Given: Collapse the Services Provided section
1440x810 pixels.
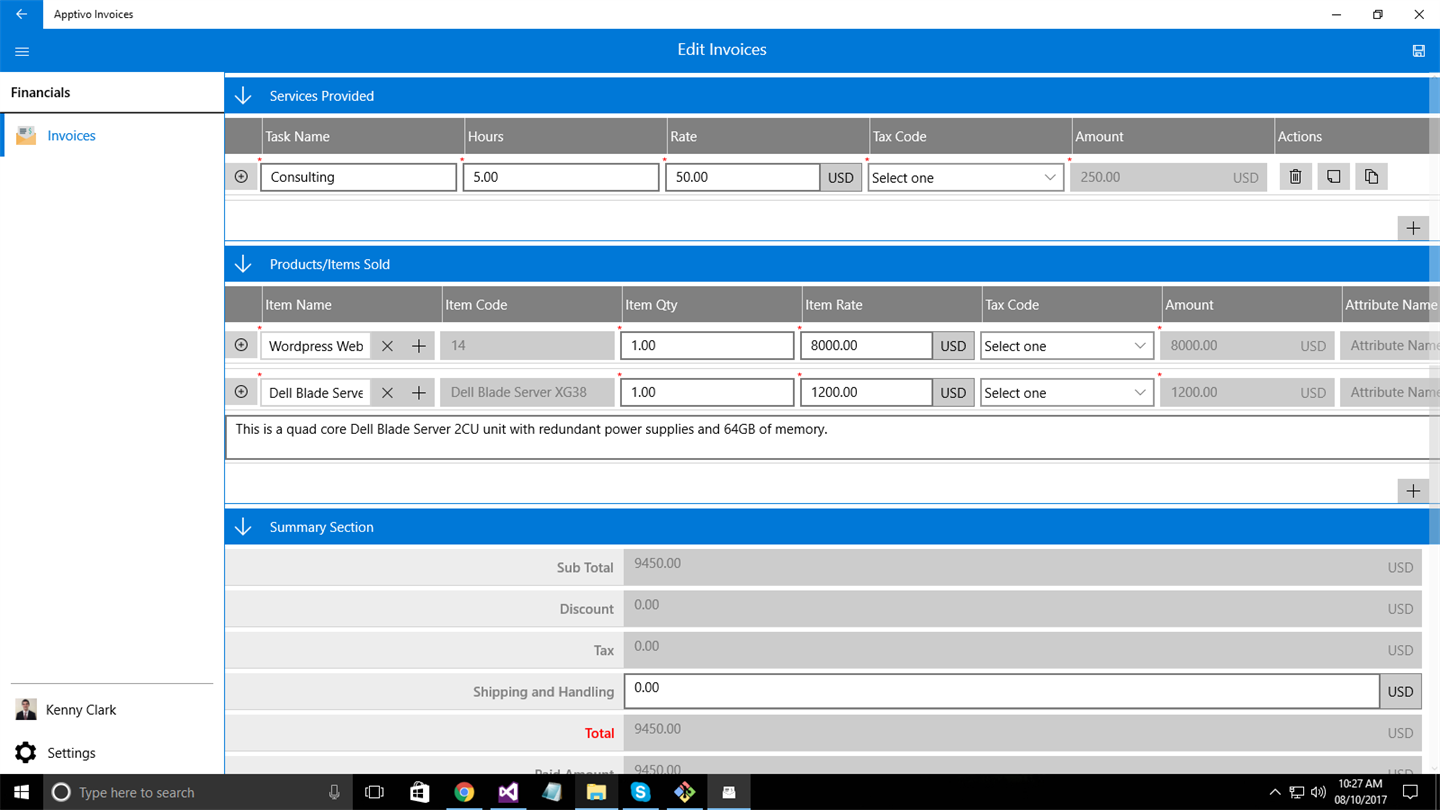Looking at the screenshot, I should point(243,96).
